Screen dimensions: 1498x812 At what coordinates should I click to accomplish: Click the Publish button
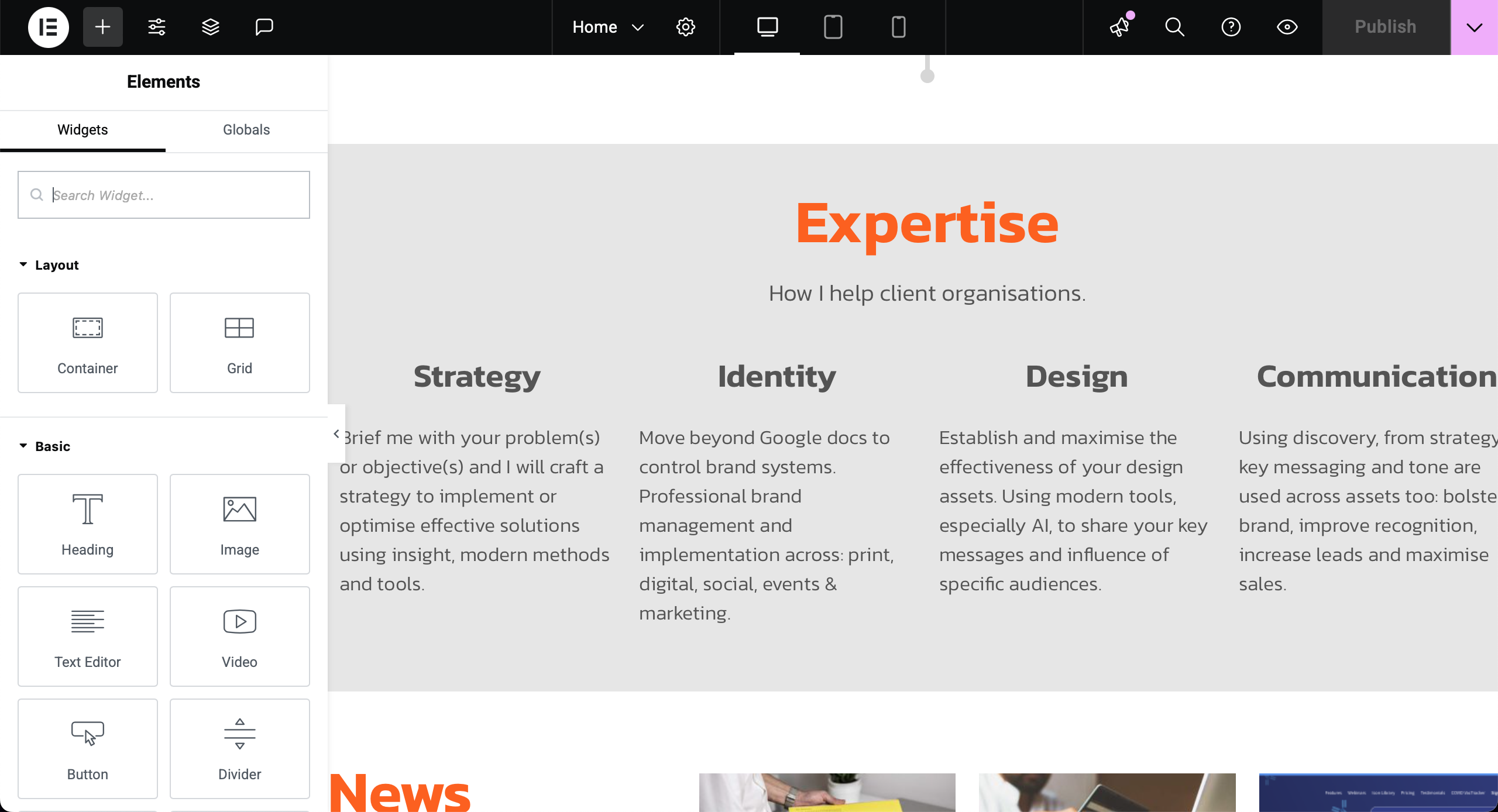point(1386,27)
